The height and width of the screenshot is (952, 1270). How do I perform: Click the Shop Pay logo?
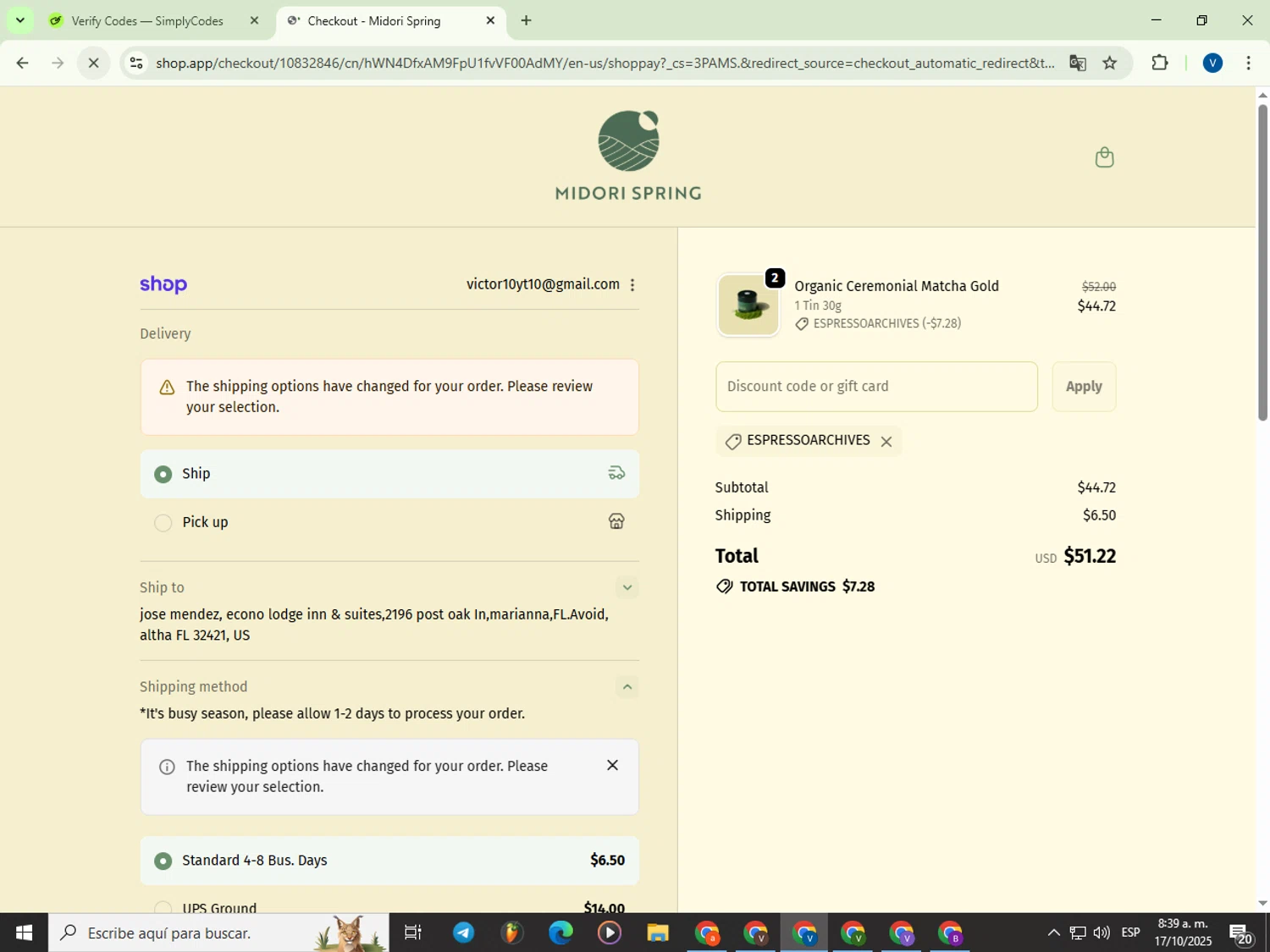click(x=163, y=284)
